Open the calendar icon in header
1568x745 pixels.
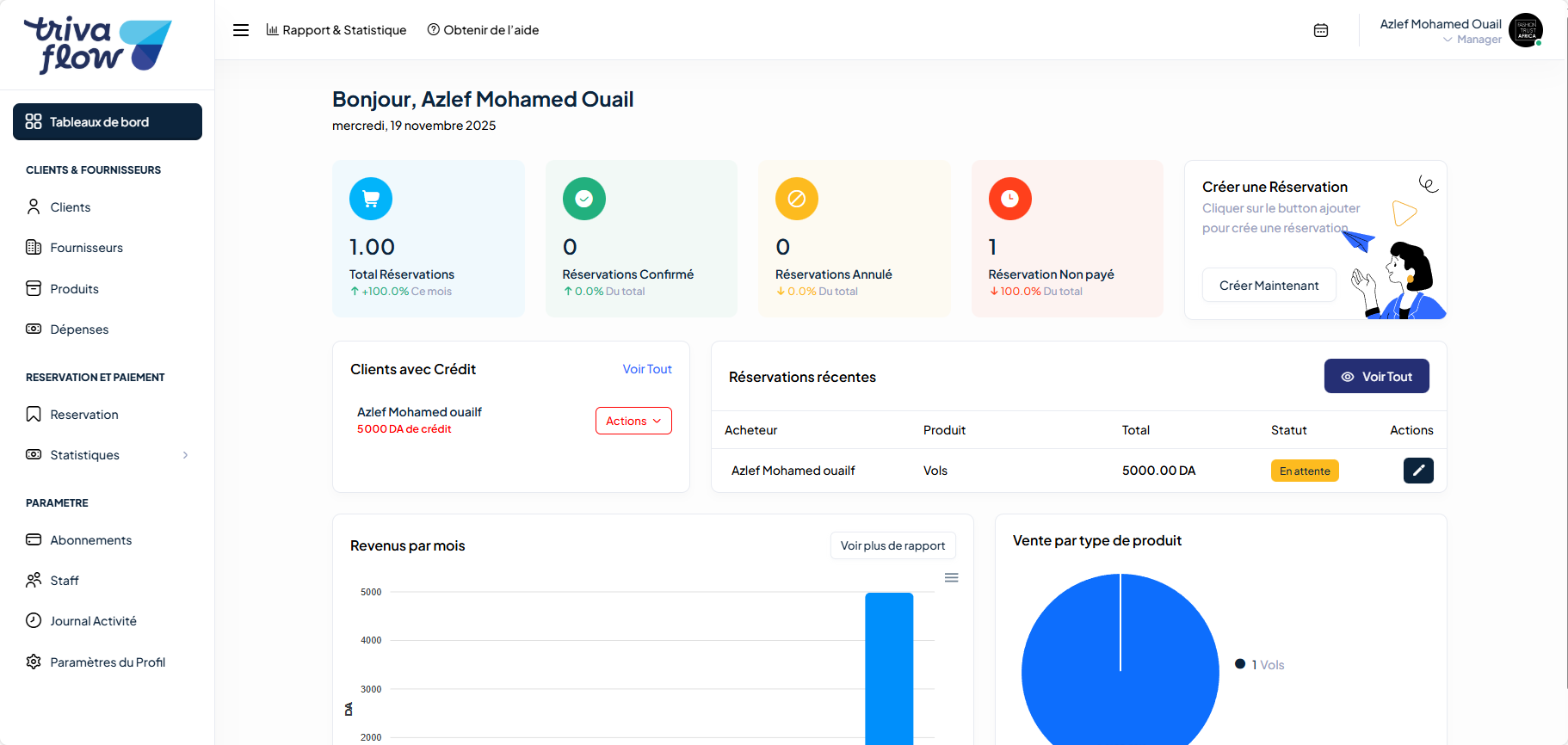[1321, 30]
